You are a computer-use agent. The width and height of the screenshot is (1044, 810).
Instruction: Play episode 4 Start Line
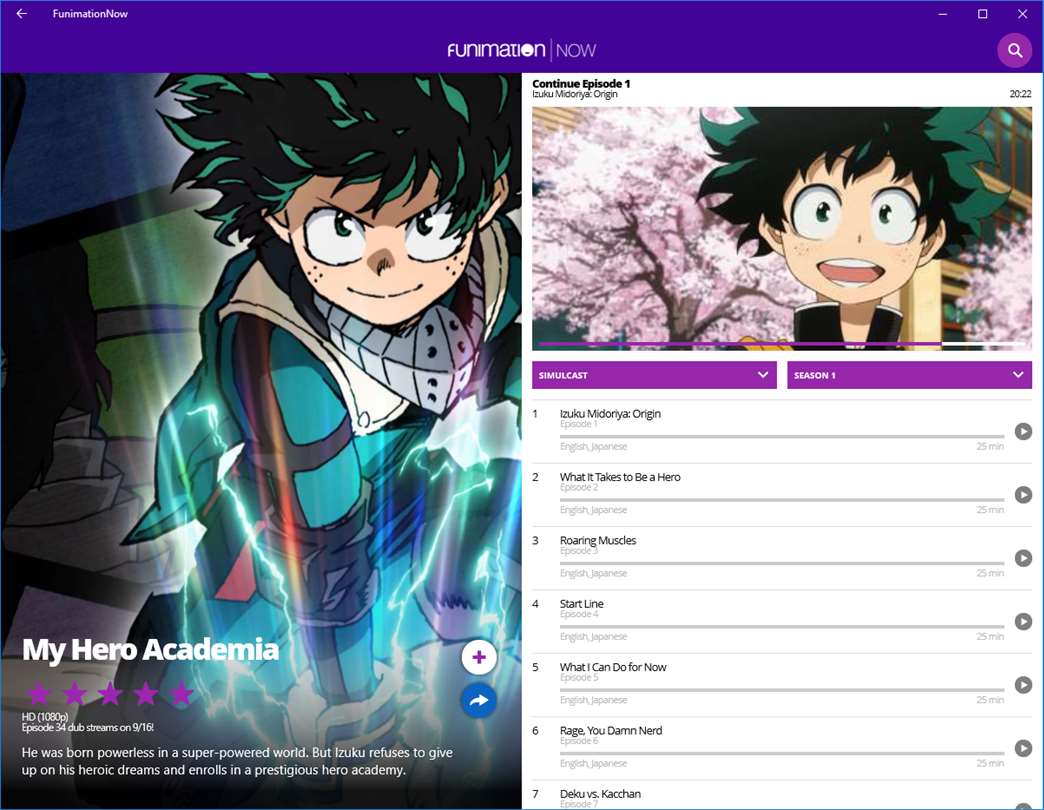pos(1023,621)
